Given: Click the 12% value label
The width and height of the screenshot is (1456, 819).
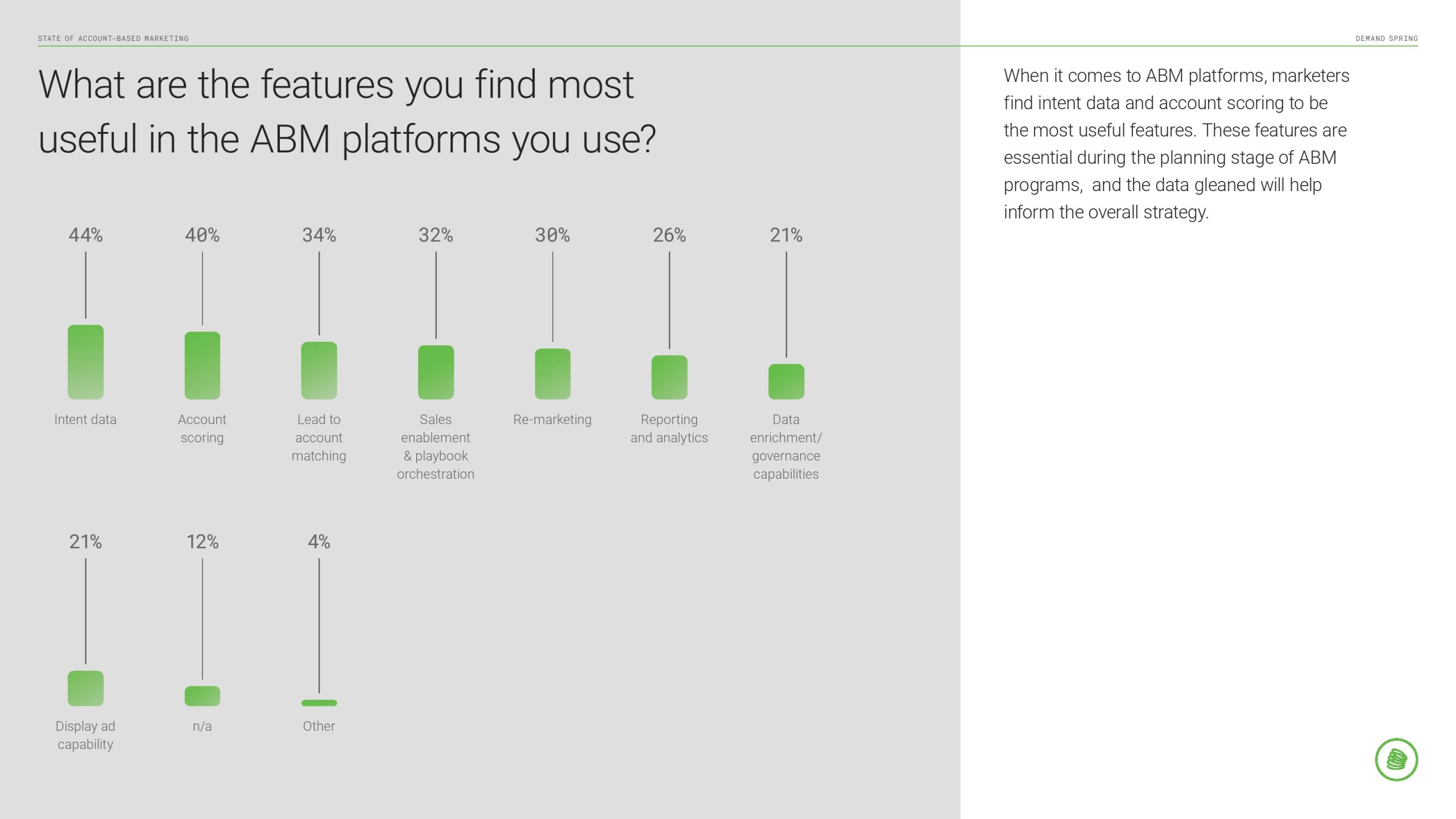Looking at the screenshot, I should coord(202,541).
